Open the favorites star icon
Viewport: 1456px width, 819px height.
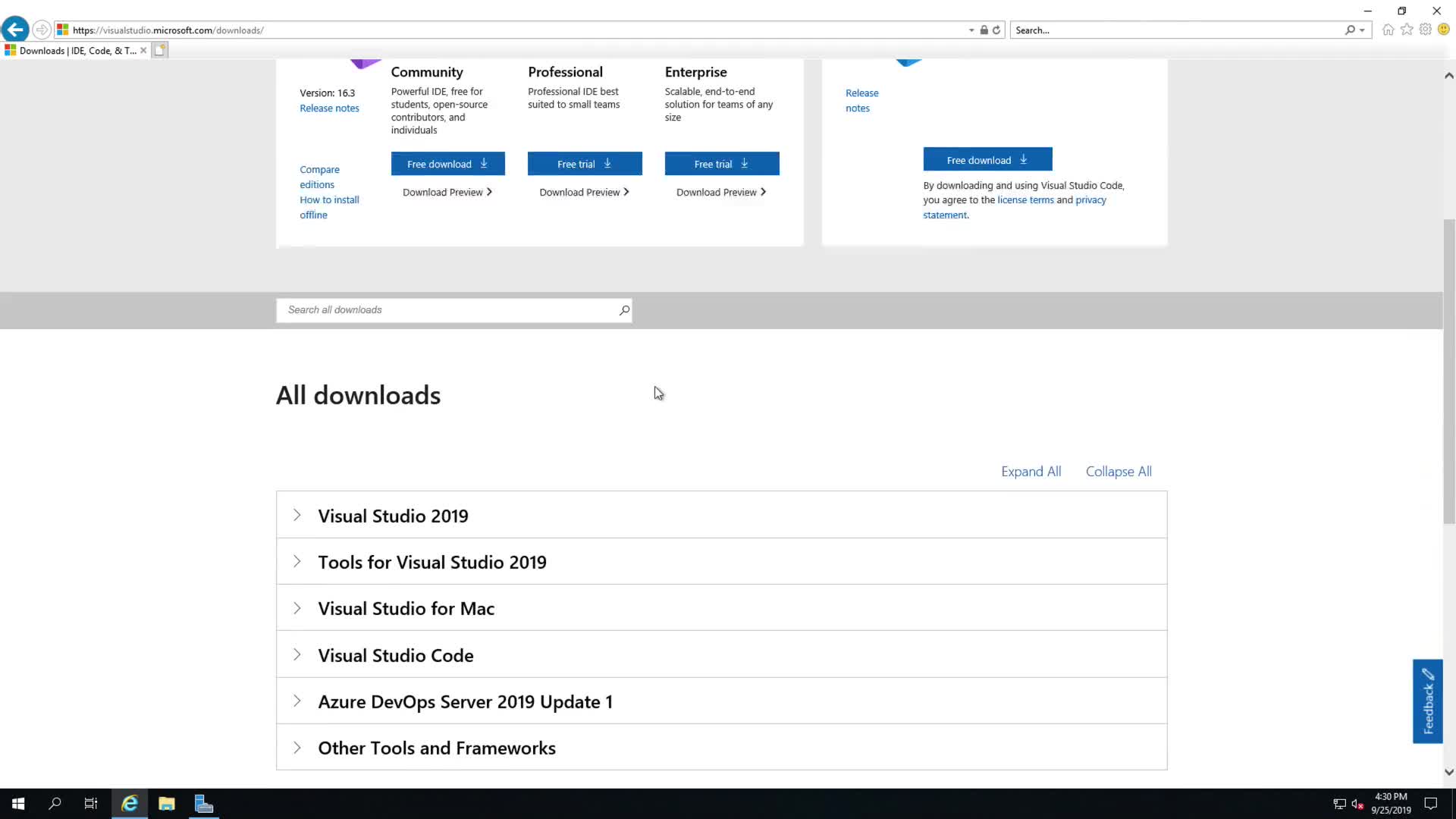tap(1407, 30)
